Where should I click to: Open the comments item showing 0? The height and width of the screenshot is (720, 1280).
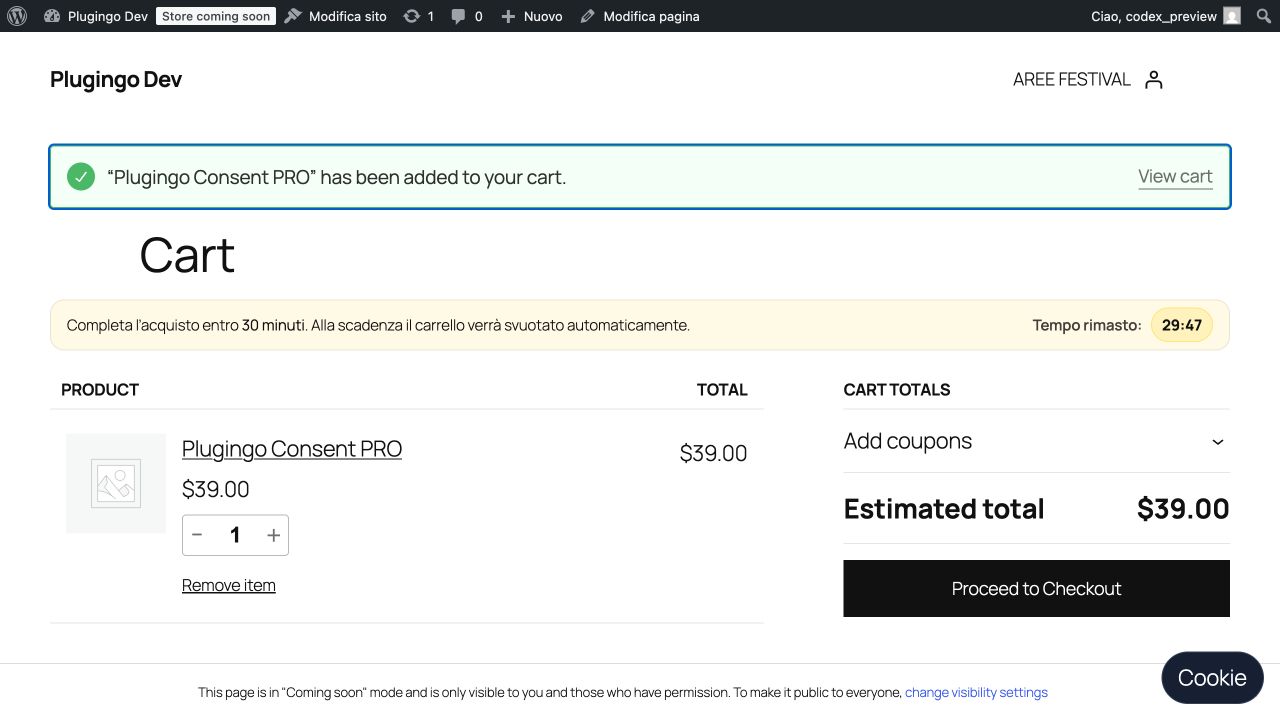coord(467,16)
